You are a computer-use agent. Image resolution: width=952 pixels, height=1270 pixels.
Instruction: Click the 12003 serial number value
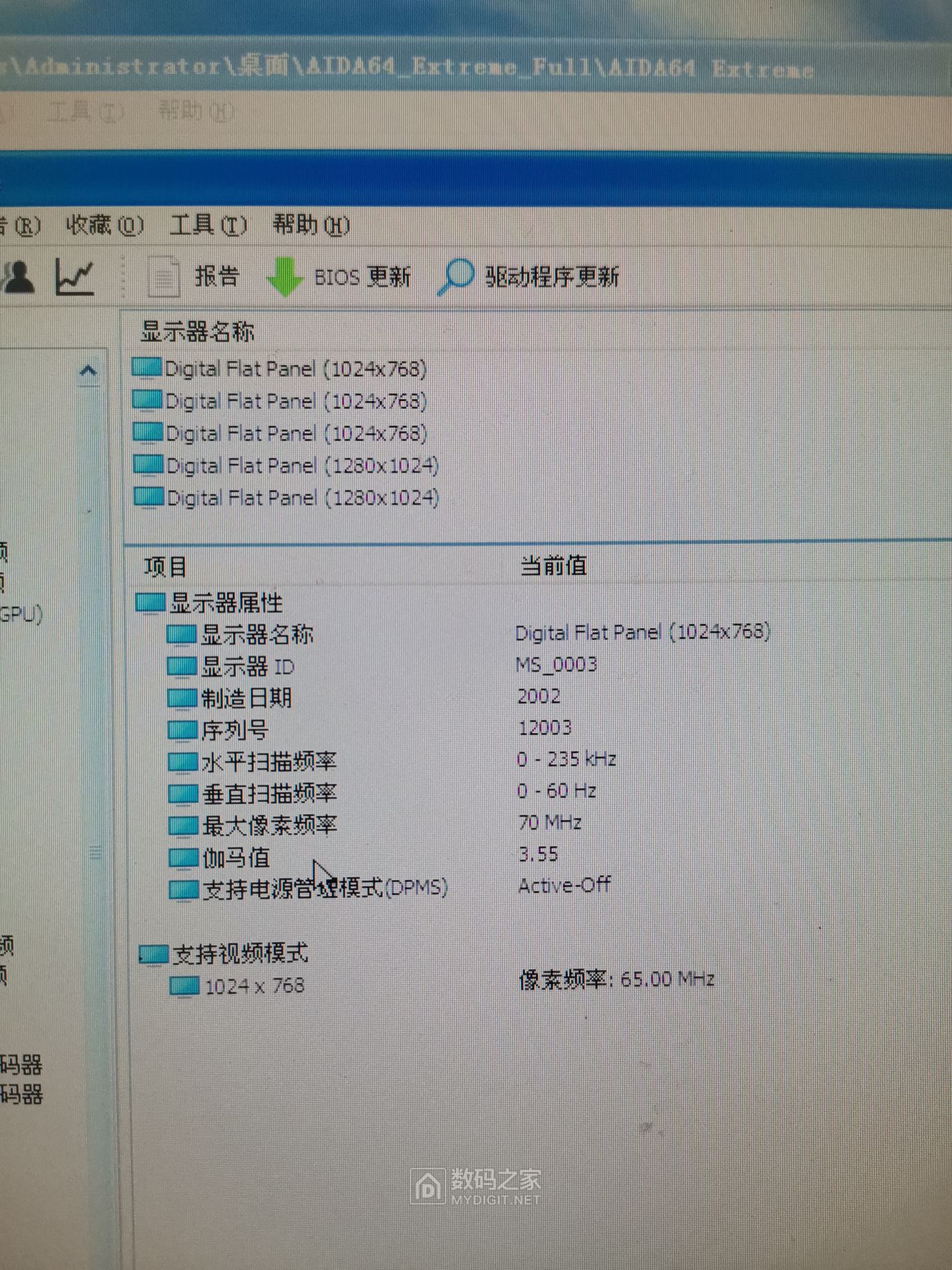(545, 727)
